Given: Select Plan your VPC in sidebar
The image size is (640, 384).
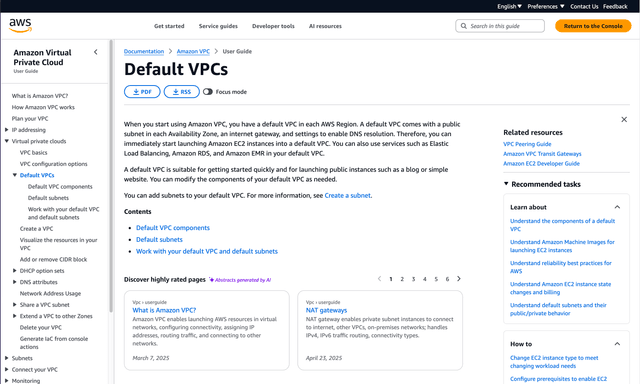Looking at the screenshot, I should [30, 119].
